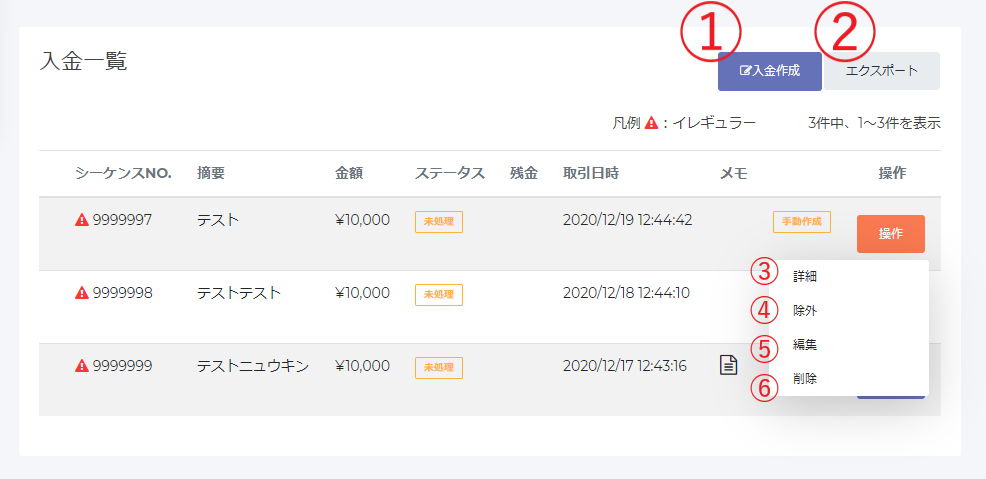
Task: Click the 手動作成 badge in first row
Action: 802,222
